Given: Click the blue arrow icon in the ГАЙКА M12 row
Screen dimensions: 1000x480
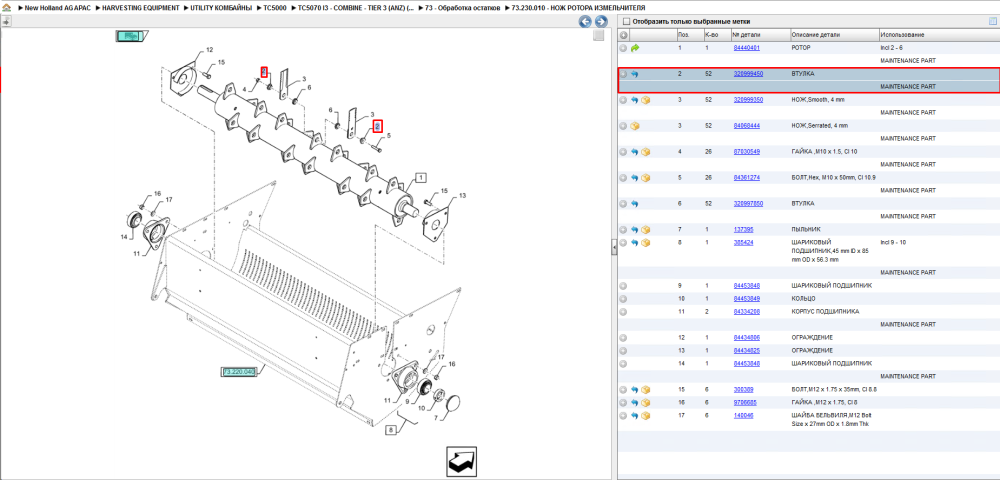Looking at the screenshot, I should pyautogui.click(x=635, y=402).
